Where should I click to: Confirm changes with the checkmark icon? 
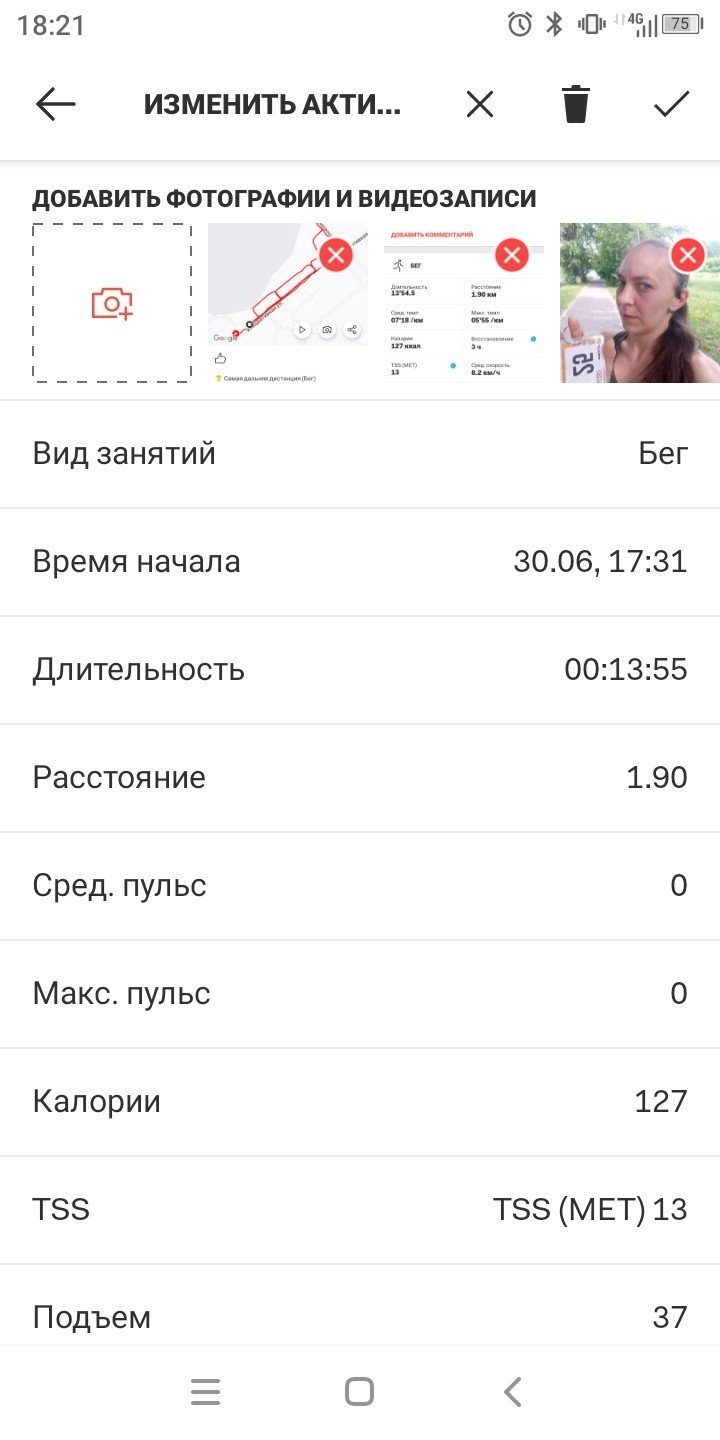[x=671, y=104]
